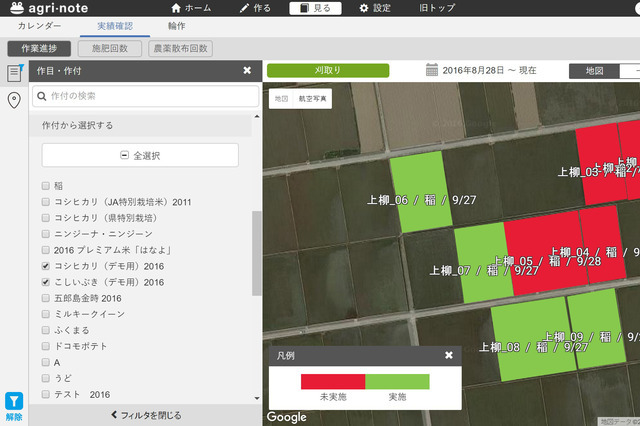
Task: Close the 凡例 legend panel
Action: coord(449,355)
